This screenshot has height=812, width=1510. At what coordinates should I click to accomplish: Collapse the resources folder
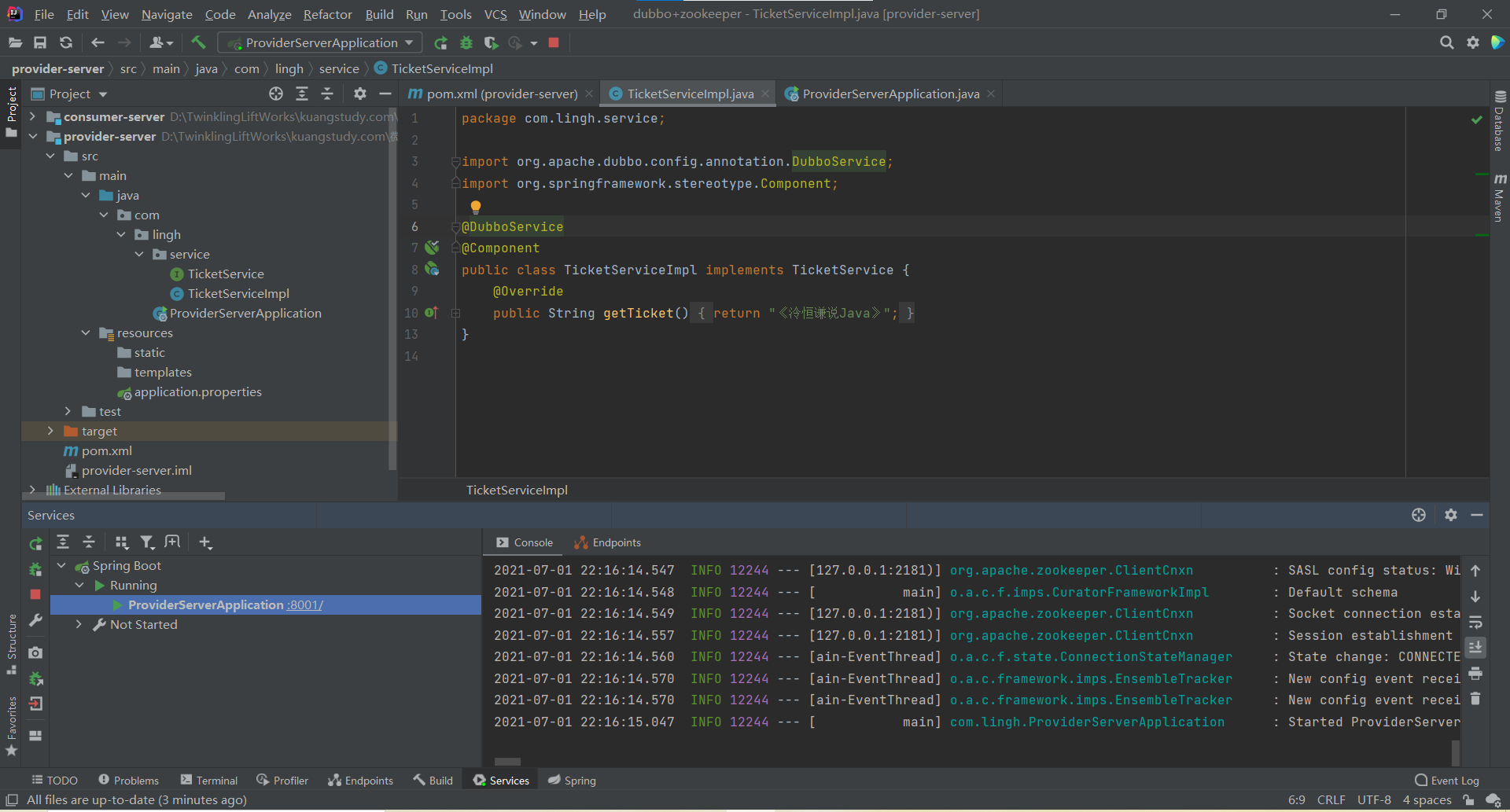click(x=86, y=333)
